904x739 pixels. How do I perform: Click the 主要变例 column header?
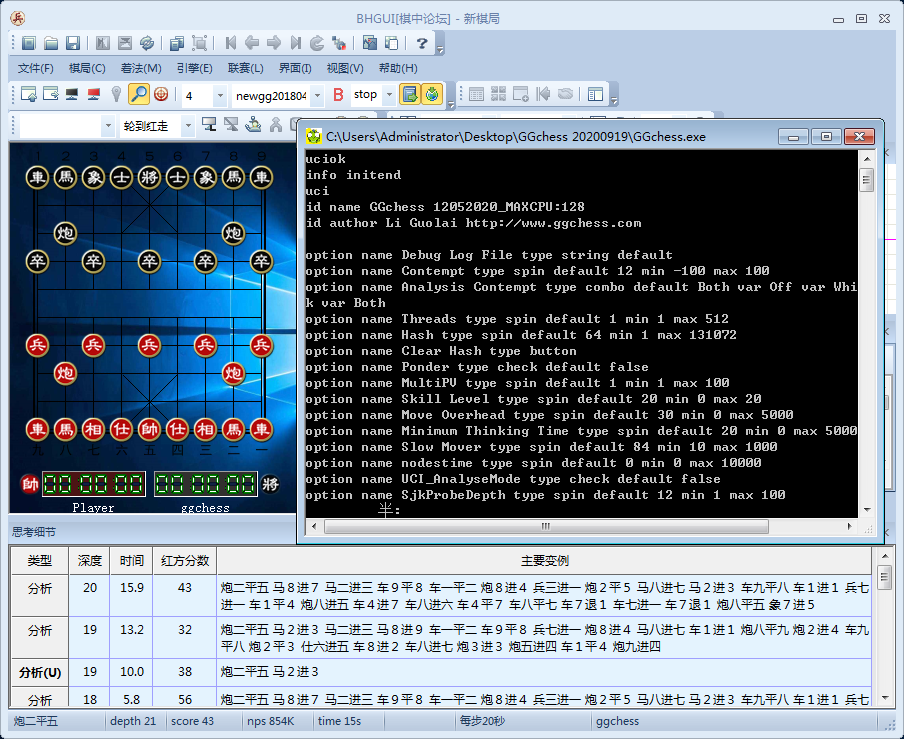point(544,561)
